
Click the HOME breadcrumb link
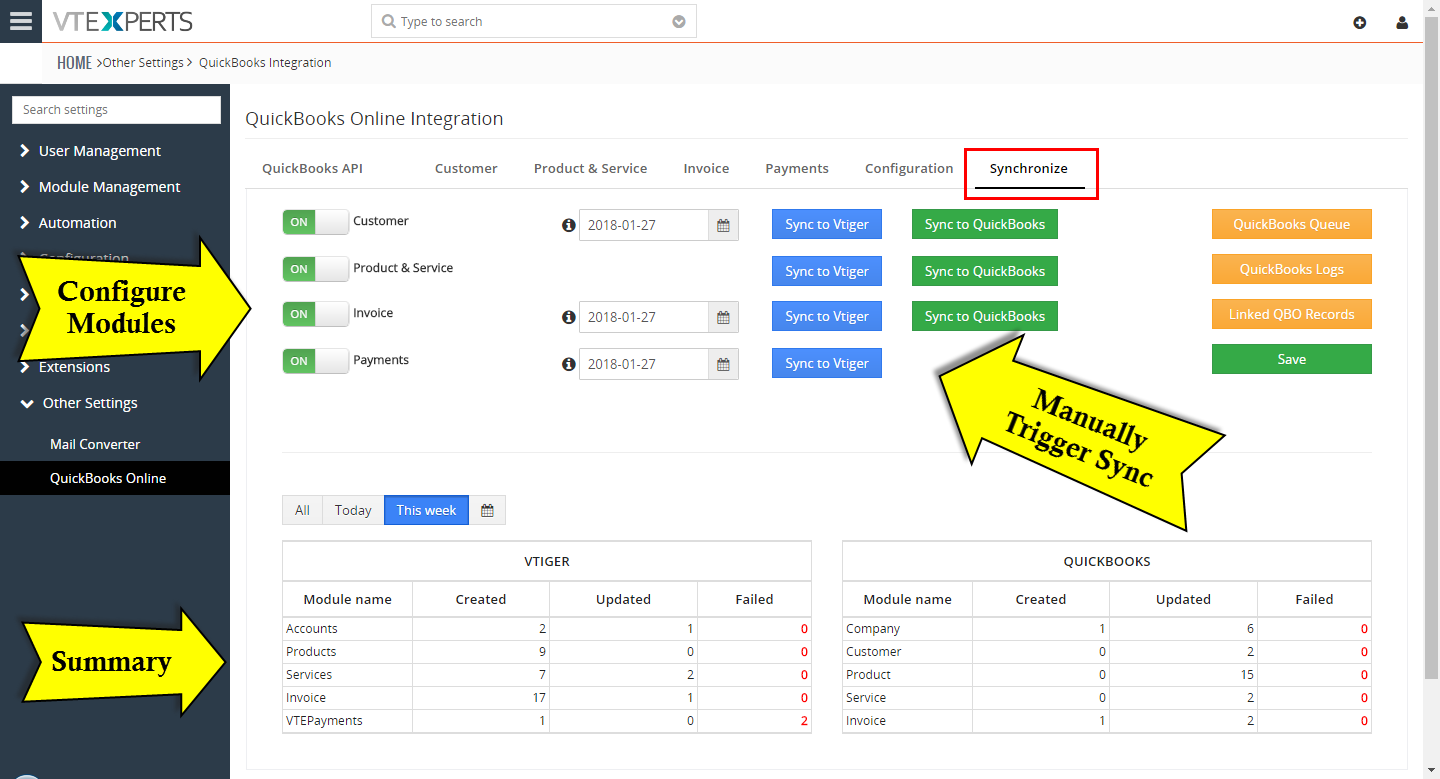click(x=74, y=62)
